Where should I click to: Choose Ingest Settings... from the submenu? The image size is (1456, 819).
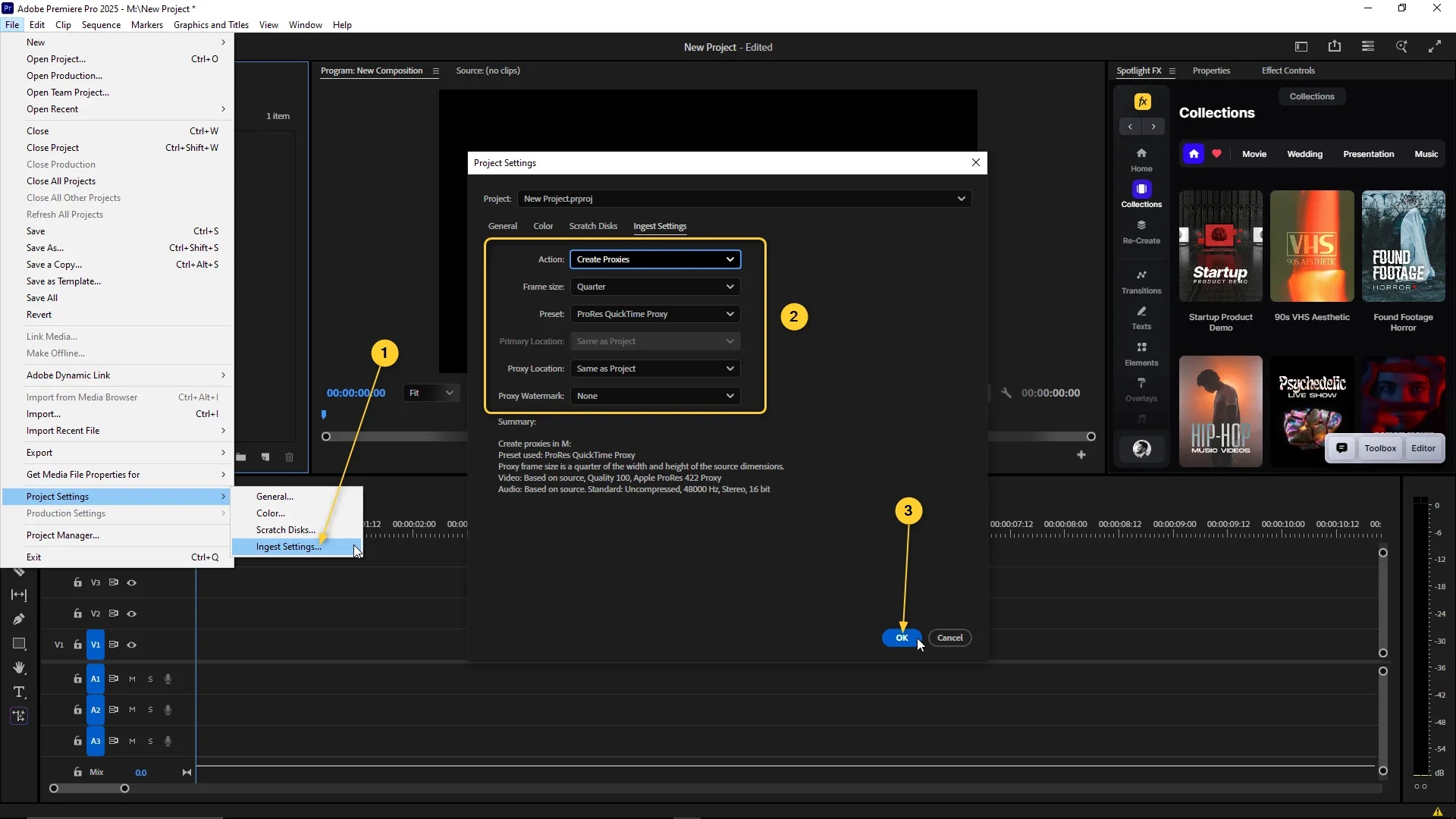[297, 547]
